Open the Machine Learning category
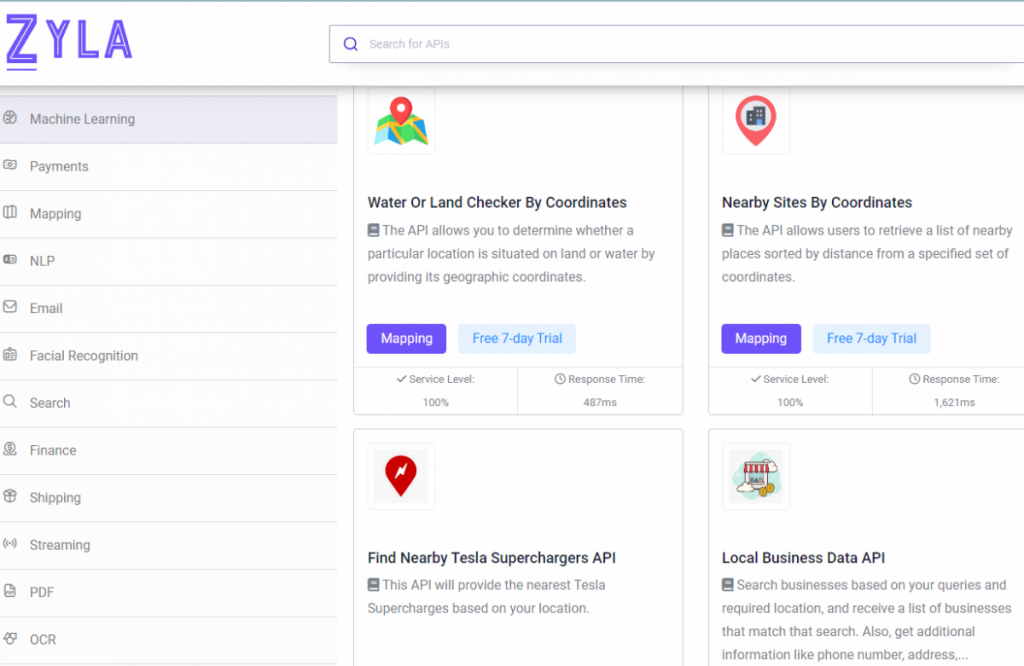Image resolution: width=1024 pixels, height=666 pixels. pyautogui.click(x=168, y=119)
